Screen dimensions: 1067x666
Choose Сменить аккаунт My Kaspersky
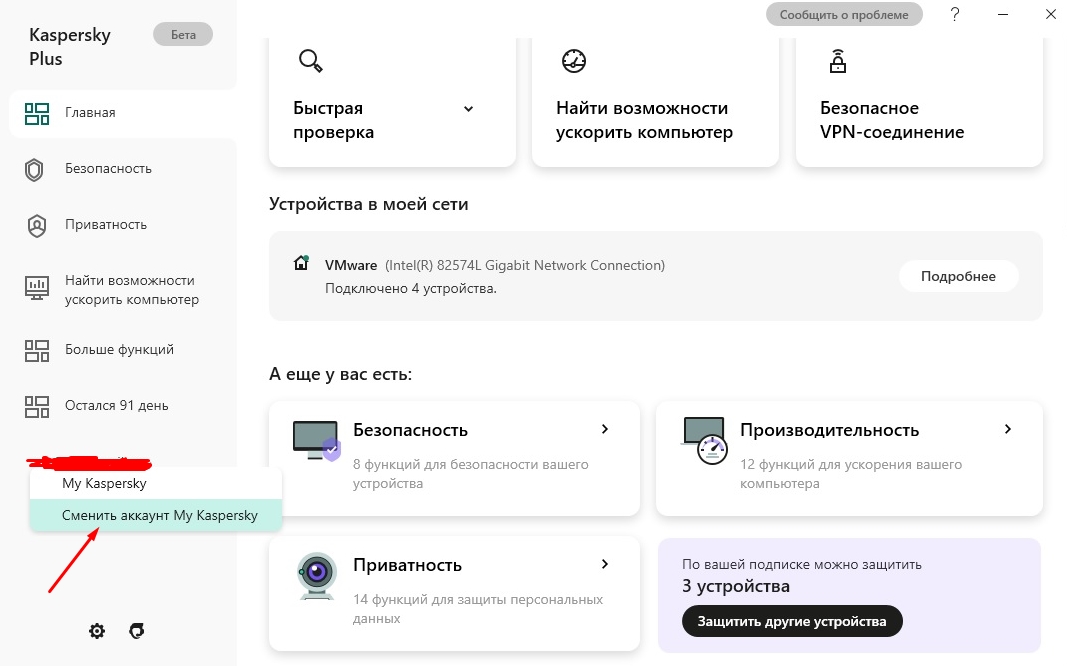[156, 515]
